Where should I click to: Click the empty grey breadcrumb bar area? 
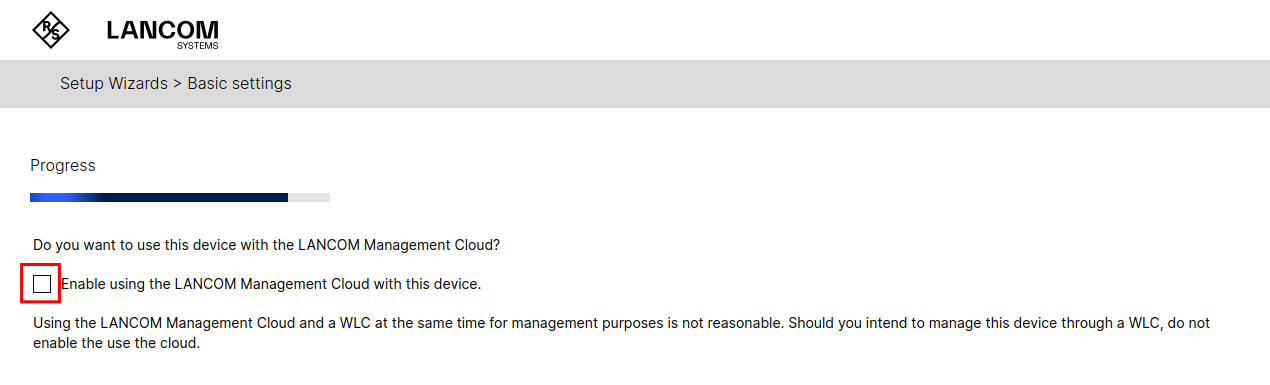click(780, 84)
